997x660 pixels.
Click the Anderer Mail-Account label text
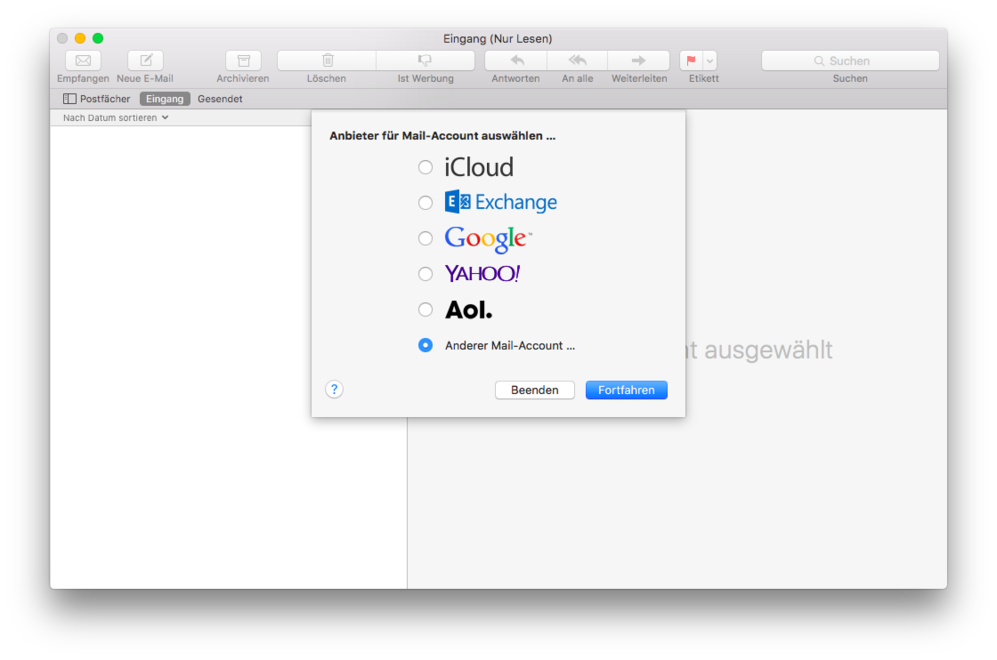(510, 345)
